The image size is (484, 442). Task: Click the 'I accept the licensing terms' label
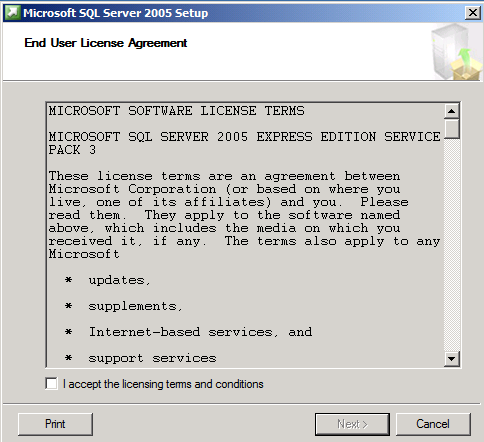(x=163, y=384)
